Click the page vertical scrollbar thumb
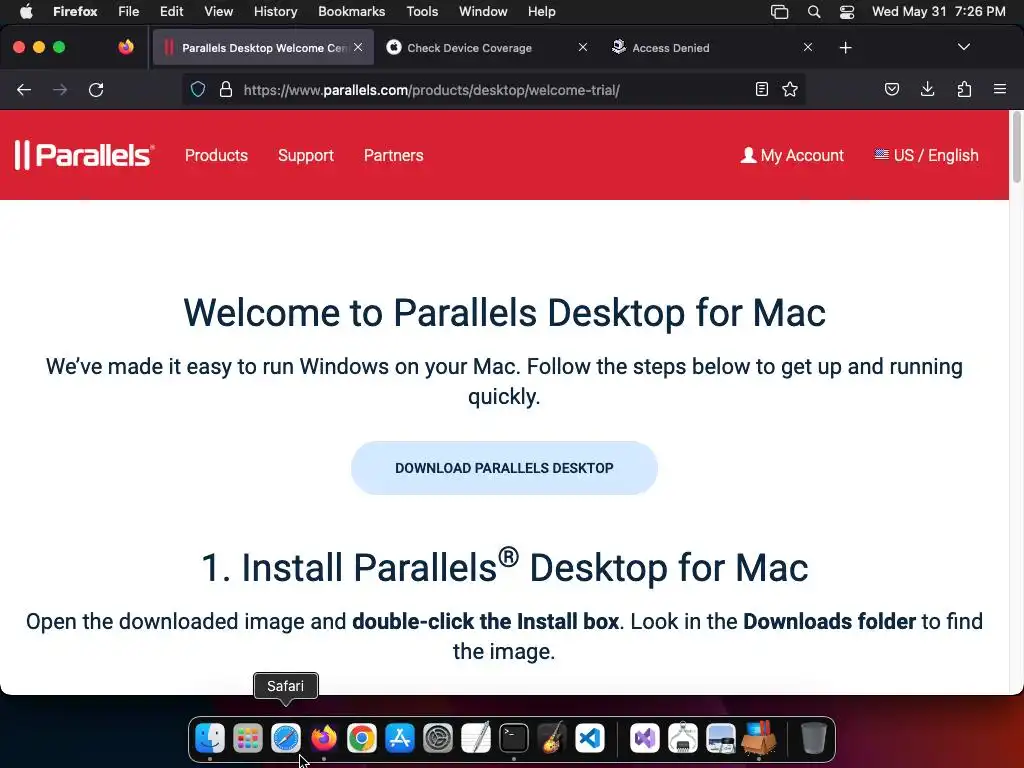Image resolution: width=1024 pixels, height=768 pixels. pyautogui.click(x=1016, y=148)
